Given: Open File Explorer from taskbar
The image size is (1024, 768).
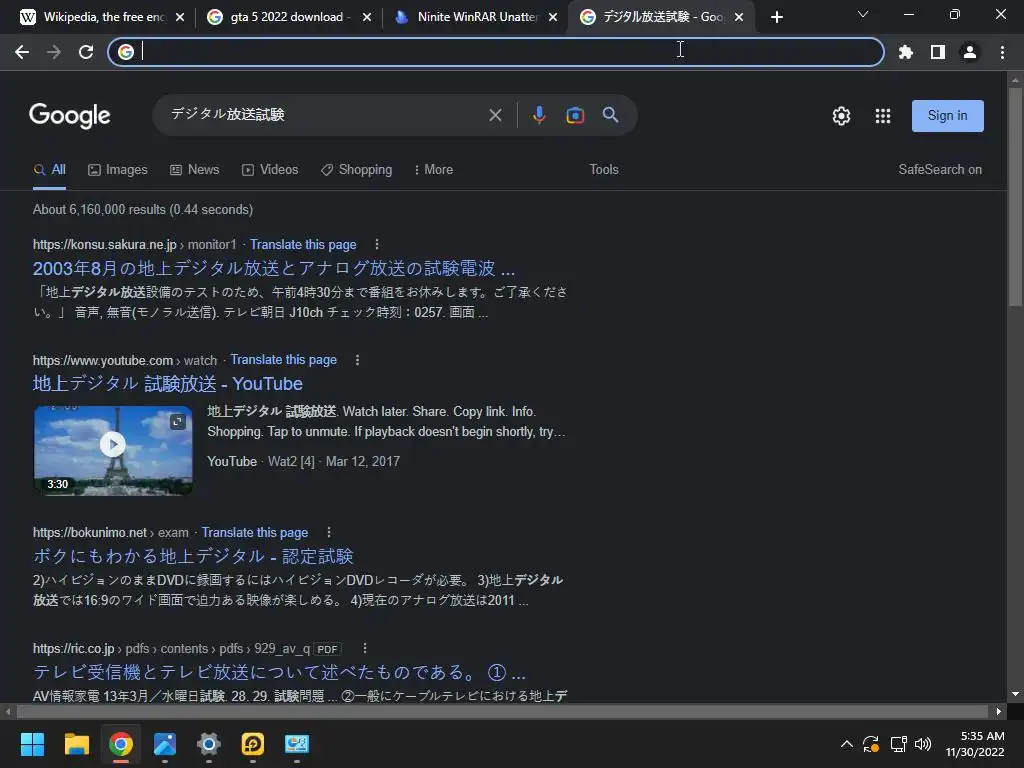Looking at the screenshot, I should click(76, 744).
